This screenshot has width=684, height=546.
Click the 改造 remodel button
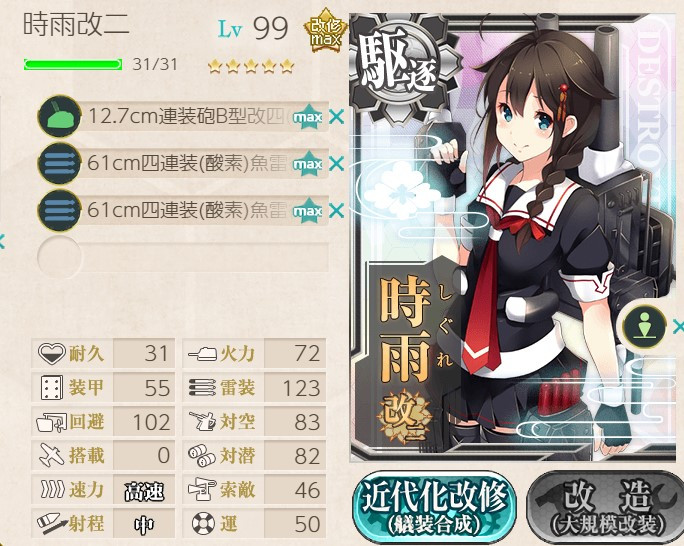coord(606,508)
